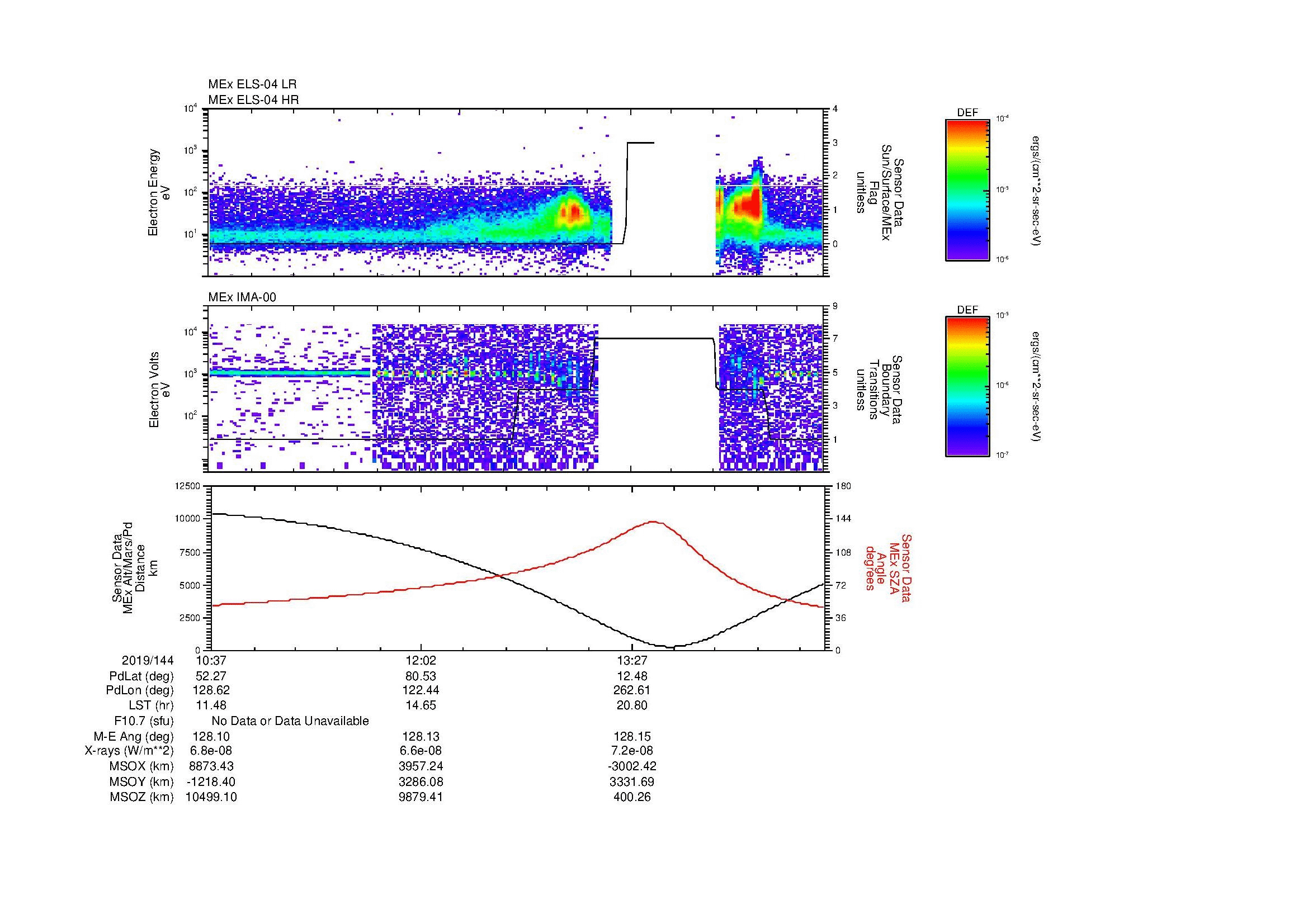Click the LST value '20.80'

click(632, 705)
